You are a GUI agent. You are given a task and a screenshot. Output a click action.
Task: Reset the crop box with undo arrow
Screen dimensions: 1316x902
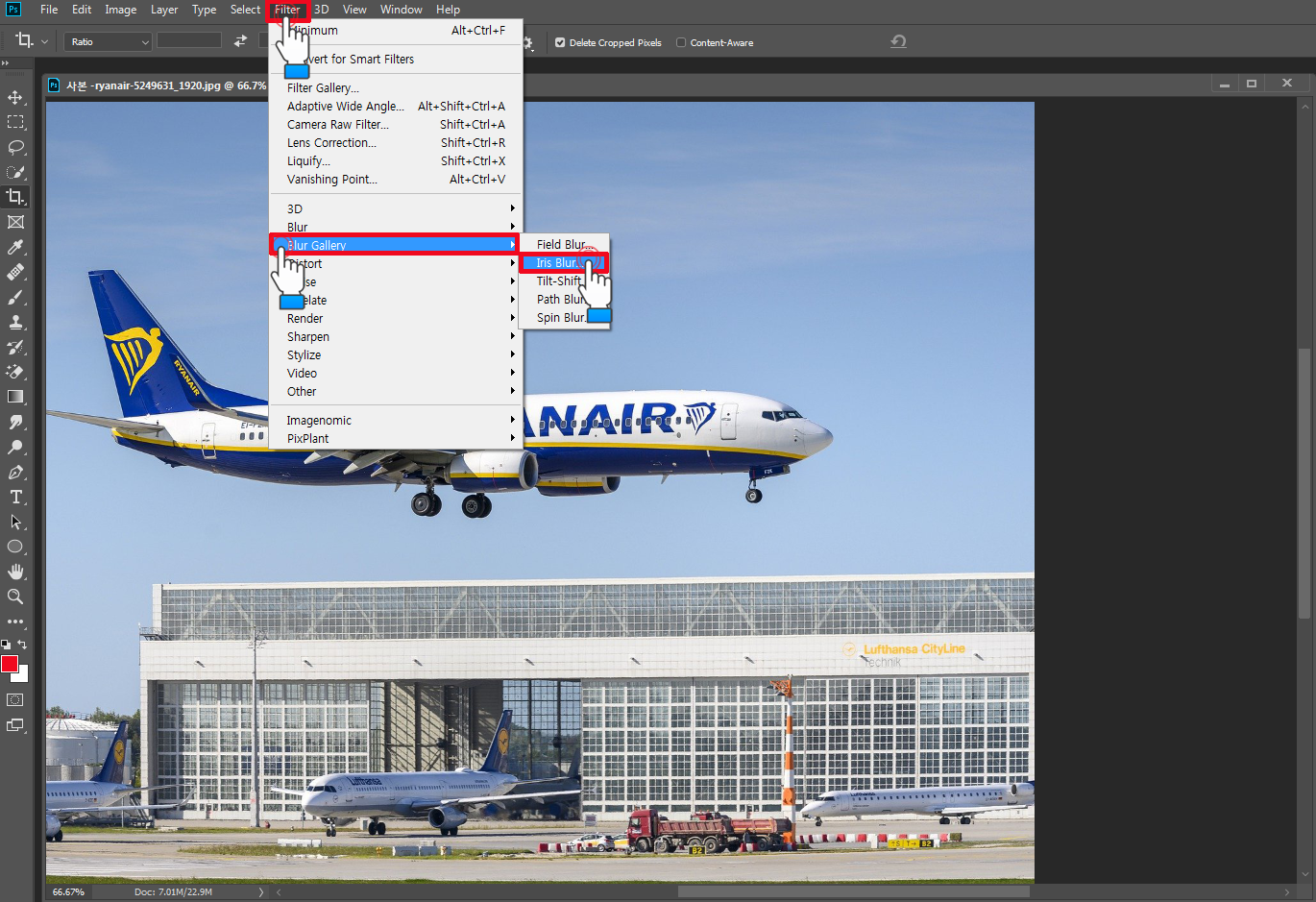tap(898, 41)
